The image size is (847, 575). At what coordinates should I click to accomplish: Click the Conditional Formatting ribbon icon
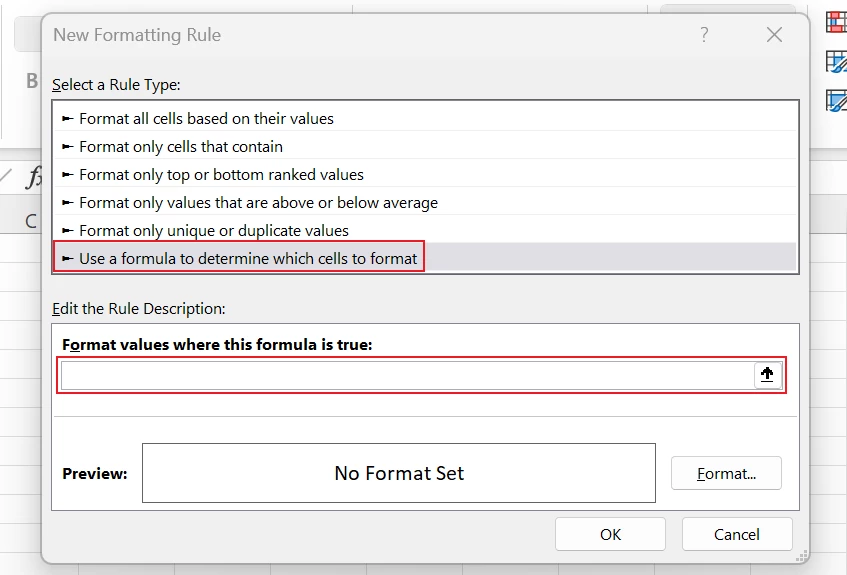tap(836, 21)
